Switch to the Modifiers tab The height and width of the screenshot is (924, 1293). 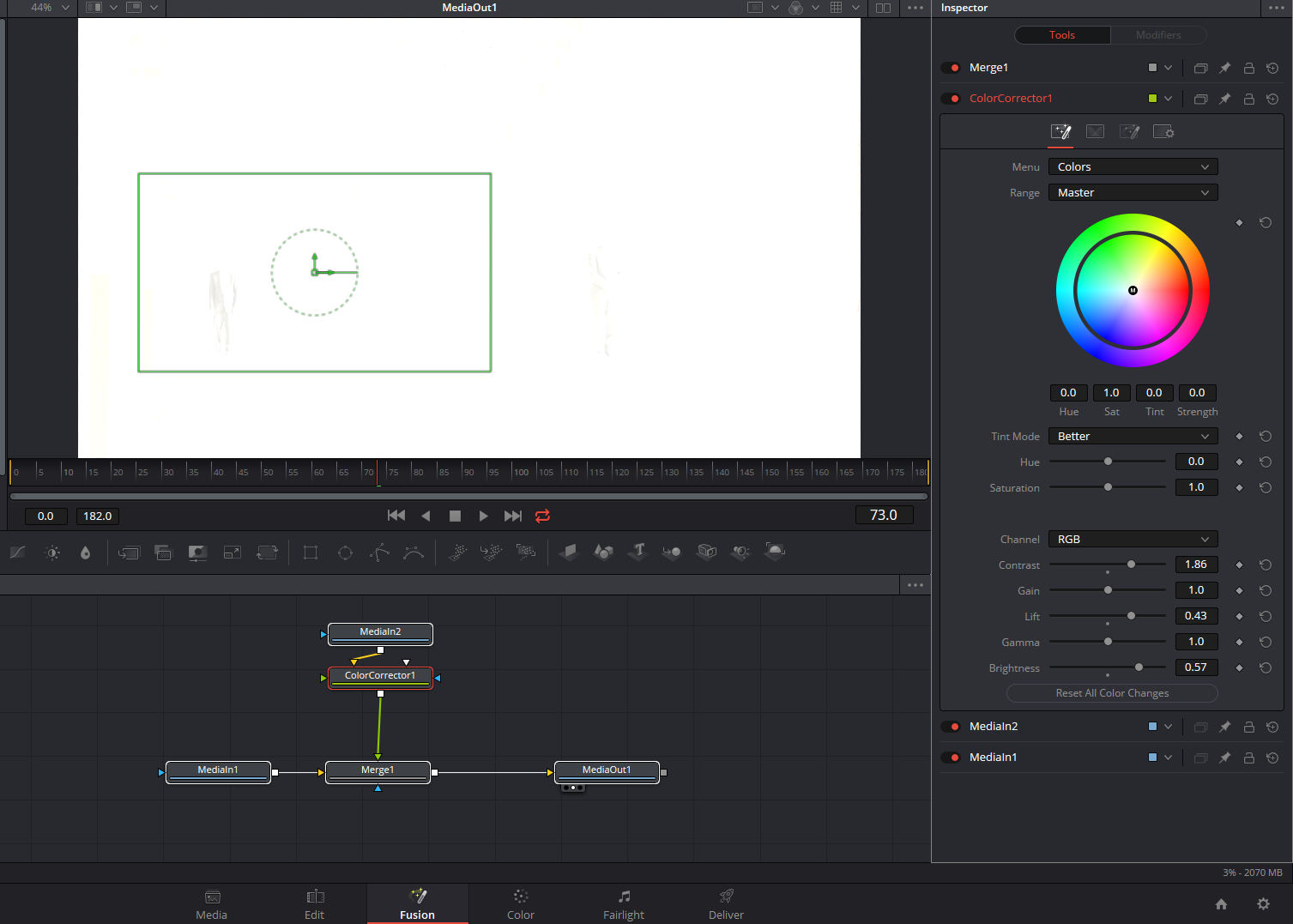pyautogui.click(x=1158, y=35)
